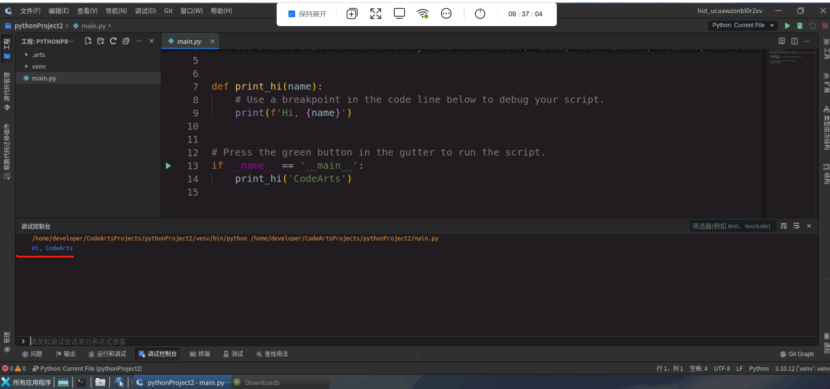Image resolution: width=830 pixels, height=389 pixels.
Task: Click the LF line ending status item
Action: tap(739, 368)
